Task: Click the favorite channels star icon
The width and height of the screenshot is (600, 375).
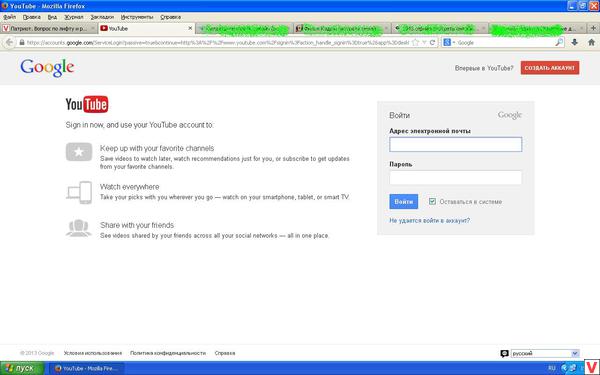Action: pyautogui.click(x=79, y=152)
